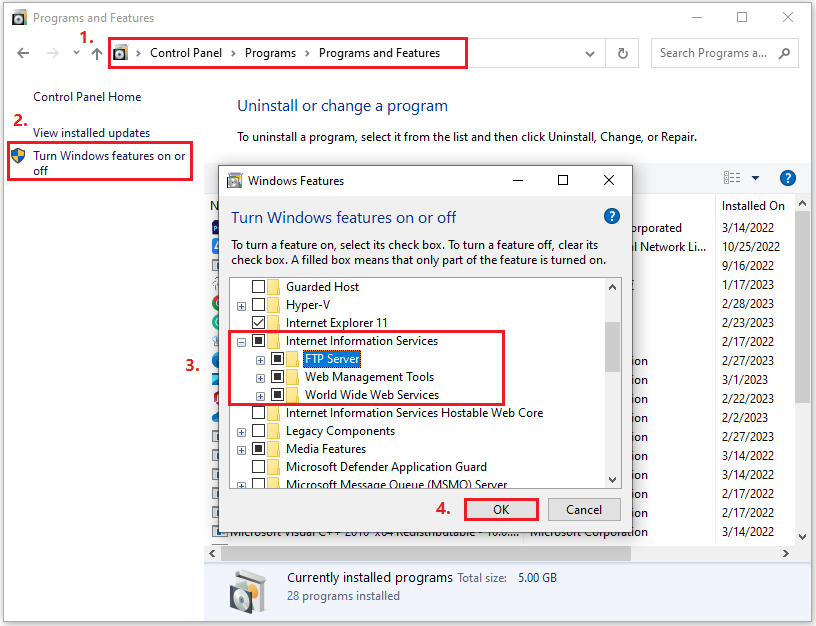
Task: Click the programs list horizontal scrollbar thumb
Action: pos(426,553)
